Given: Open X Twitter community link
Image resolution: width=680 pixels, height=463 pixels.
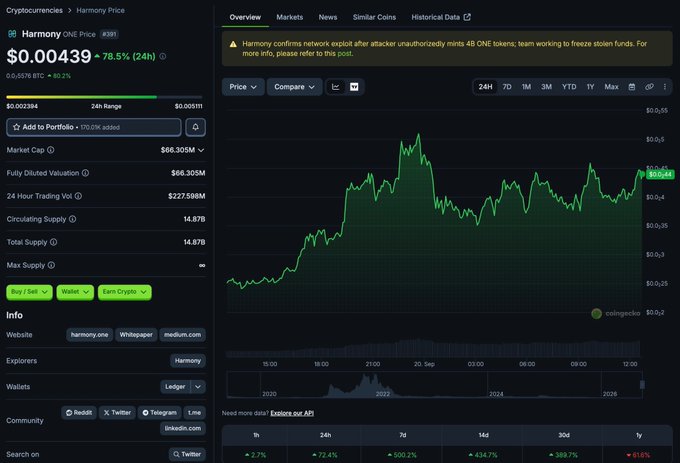Looking at the screenshot, I should click(117, 413).
